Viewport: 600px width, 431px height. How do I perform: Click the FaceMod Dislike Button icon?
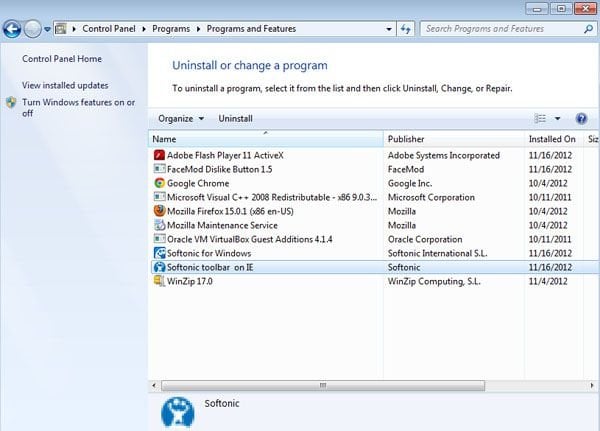[159, 169]
